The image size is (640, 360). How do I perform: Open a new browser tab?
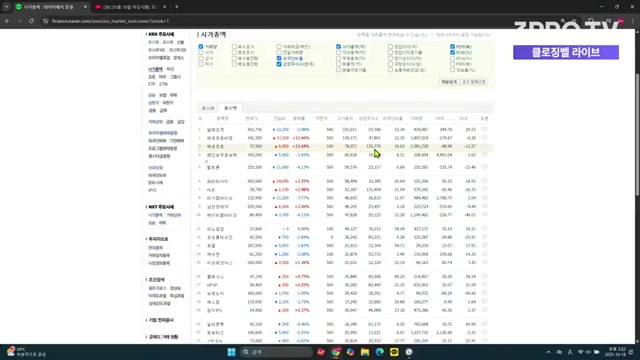(x=177, y=7)
